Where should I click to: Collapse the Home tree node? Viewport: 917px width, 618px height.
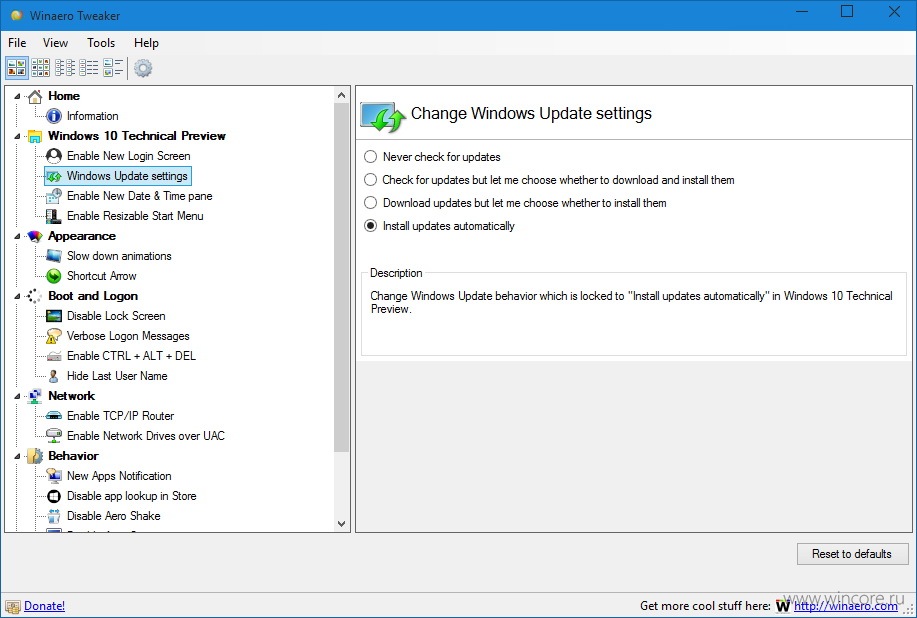17,96
